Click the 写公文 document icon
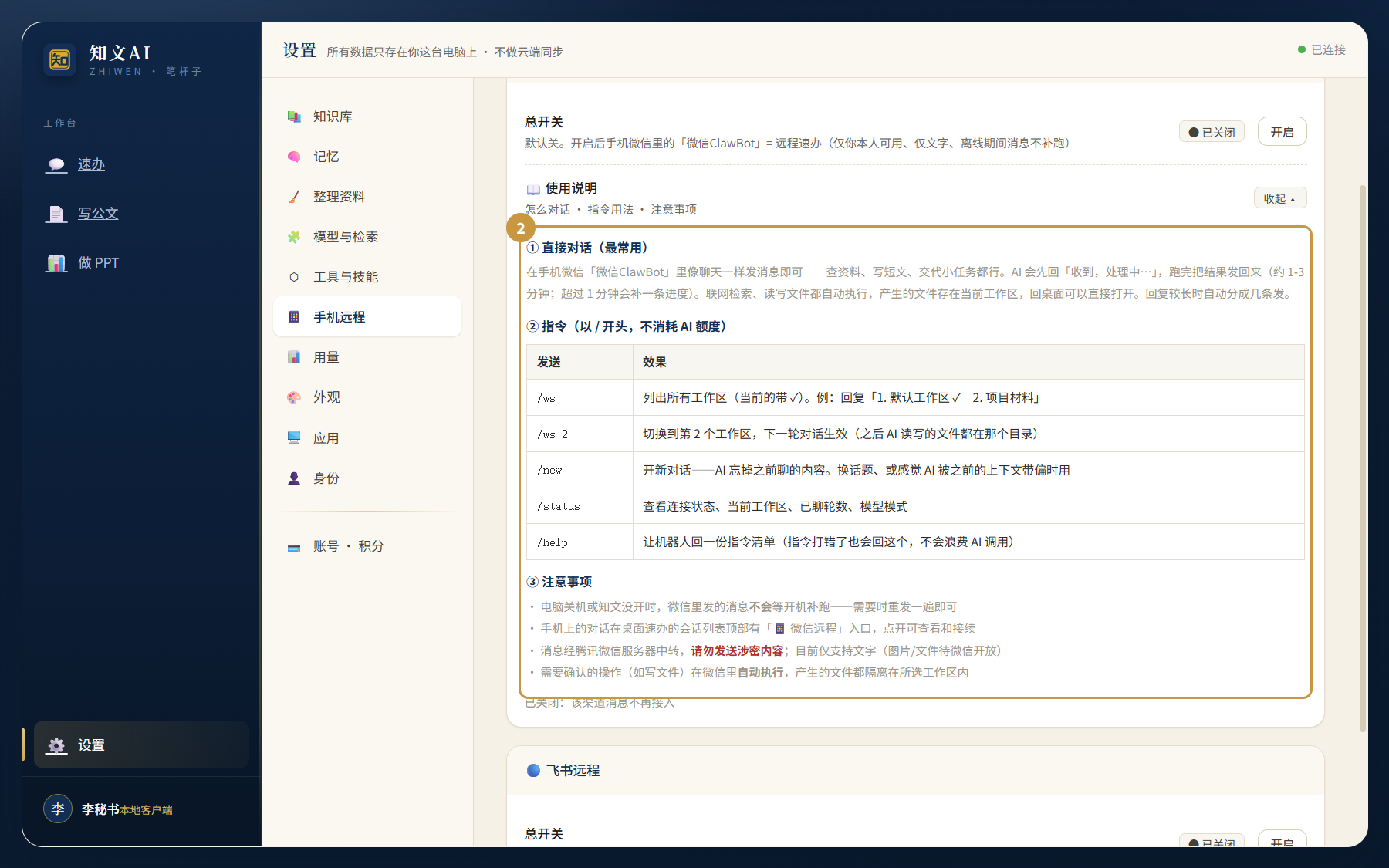The image size is (1389, 868). 56,214
